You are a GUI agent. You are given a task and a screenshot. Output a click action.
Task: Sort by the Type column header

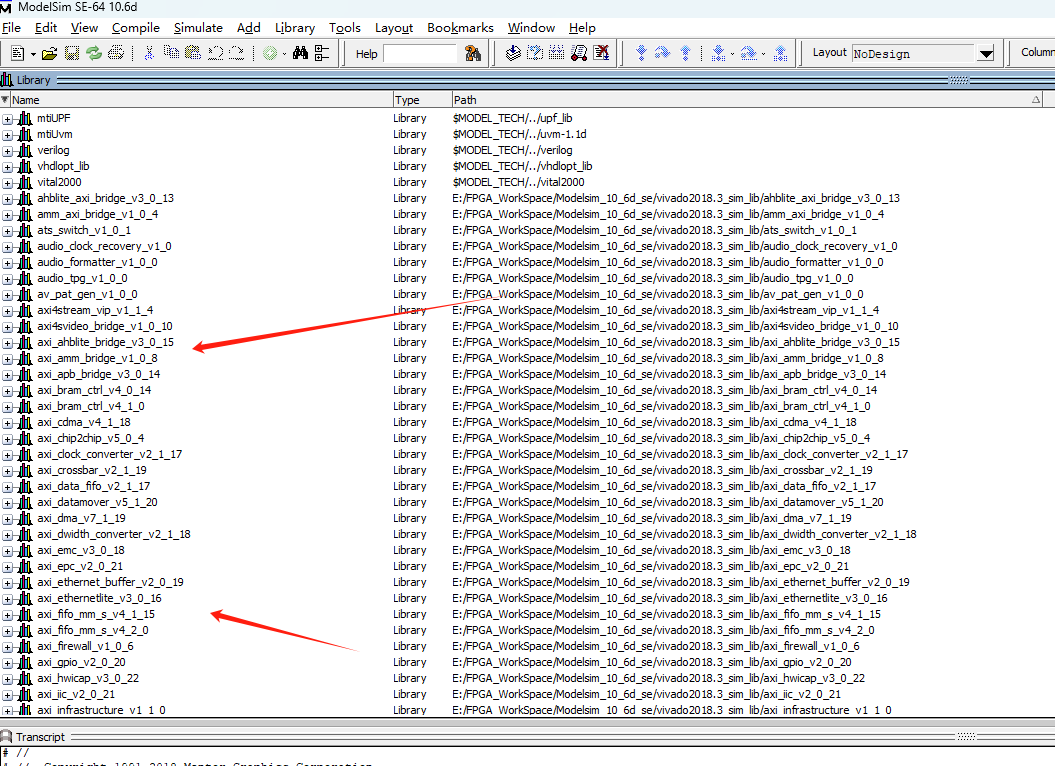pos(423,100)
